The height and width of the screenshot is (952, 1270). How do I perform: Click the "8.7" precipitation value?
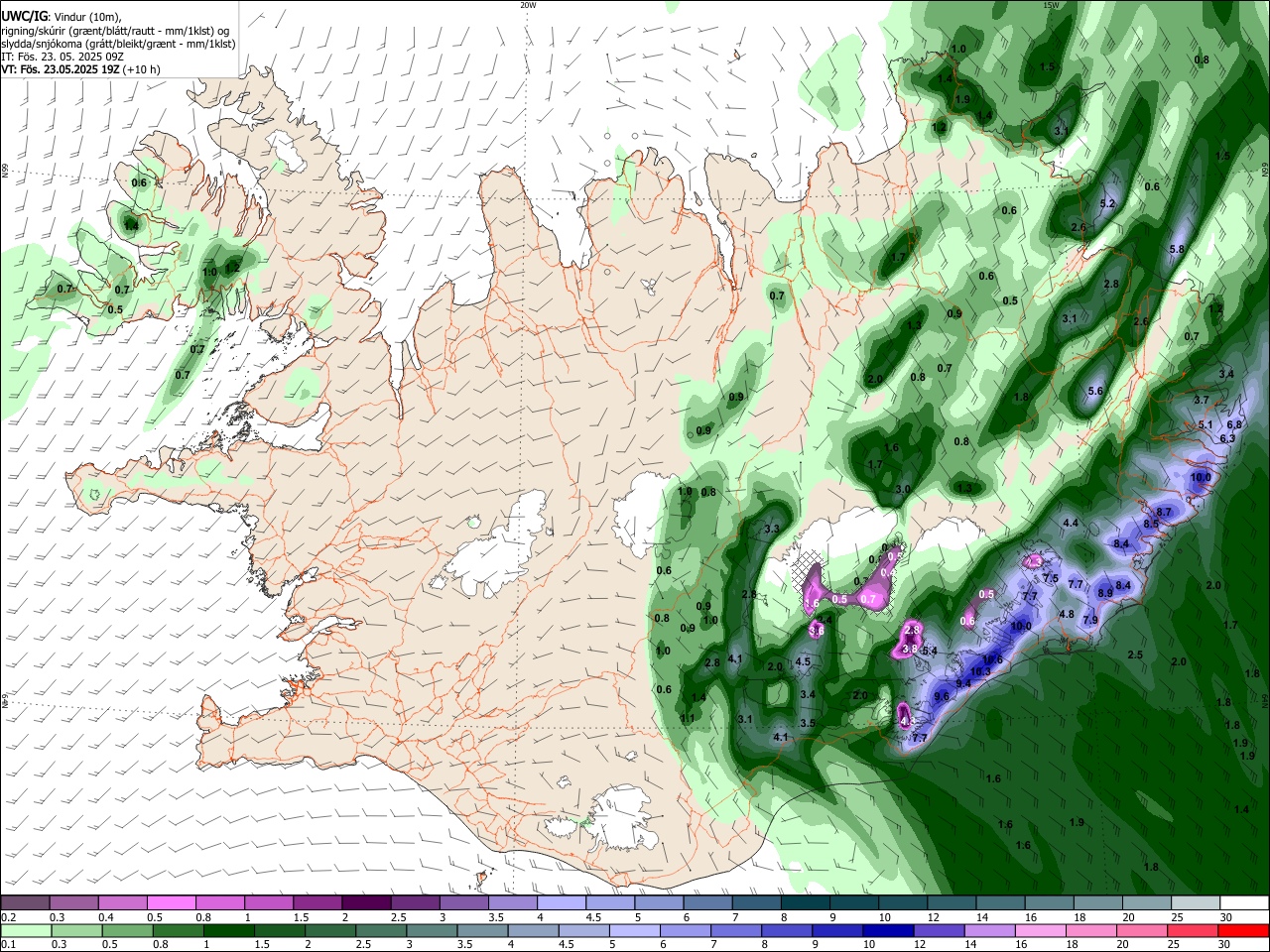click(x=1165, y=512)
